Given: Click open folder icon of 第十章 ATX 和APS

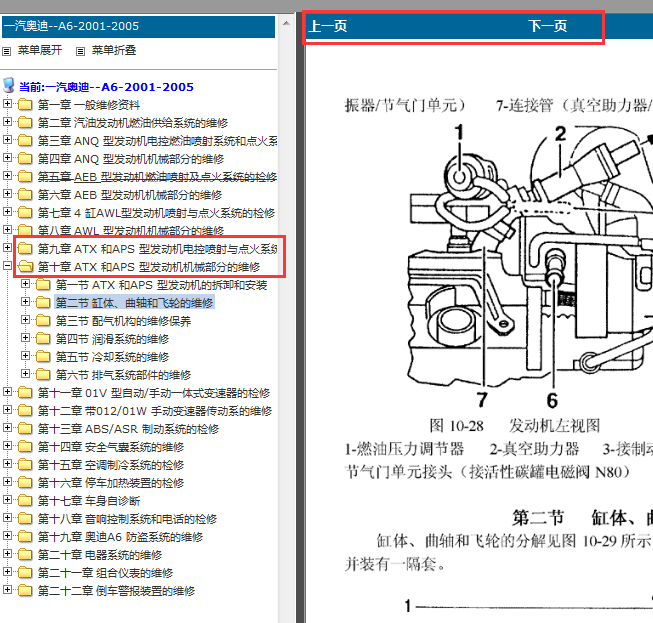Looking at the screenshot, I should (25, 267).
